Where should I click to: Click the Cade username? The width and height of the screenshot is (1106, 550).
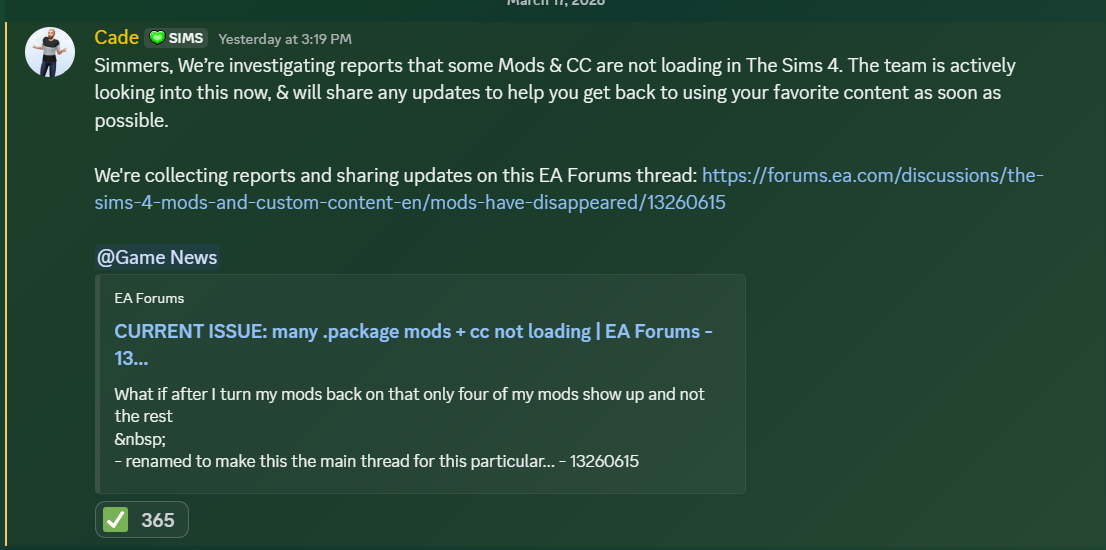pos(116,38)
